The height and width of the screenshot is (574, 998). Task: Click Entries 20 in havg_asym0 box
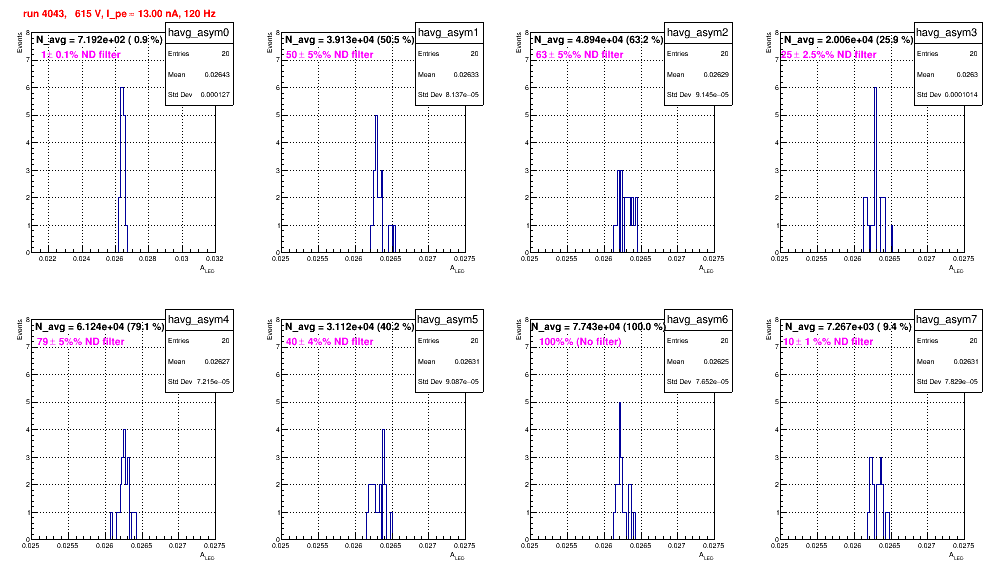(x=199, y=54)
